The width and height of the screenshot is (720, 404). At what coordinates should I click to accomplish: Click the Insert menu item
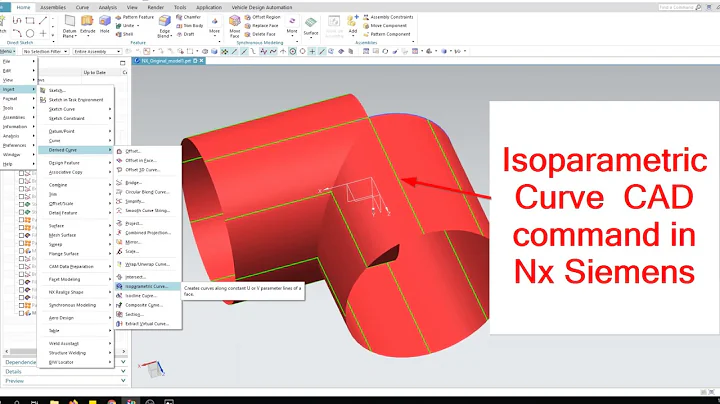click(18, 89)
